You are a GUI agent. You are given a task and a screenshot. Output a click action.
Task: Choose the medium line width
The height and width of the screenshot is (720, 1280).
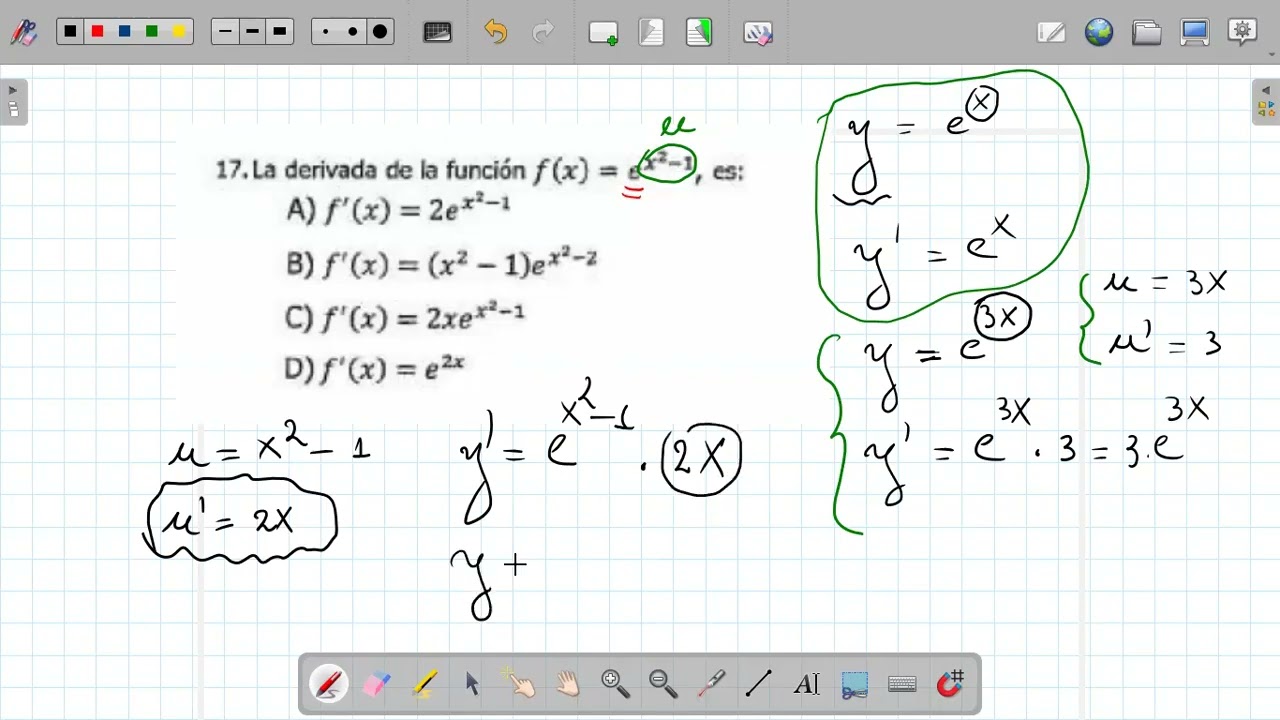pos(252,32)
